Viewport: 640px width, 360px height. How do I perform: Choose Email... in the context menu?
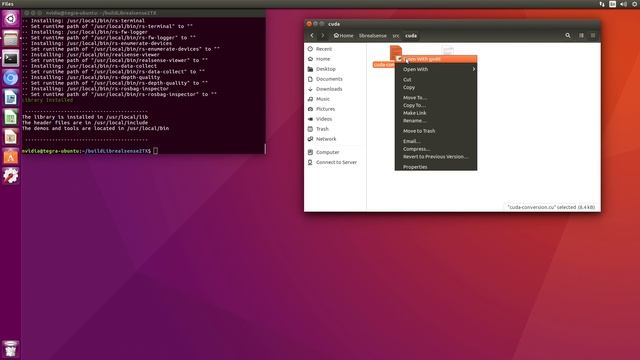point(436,141)
